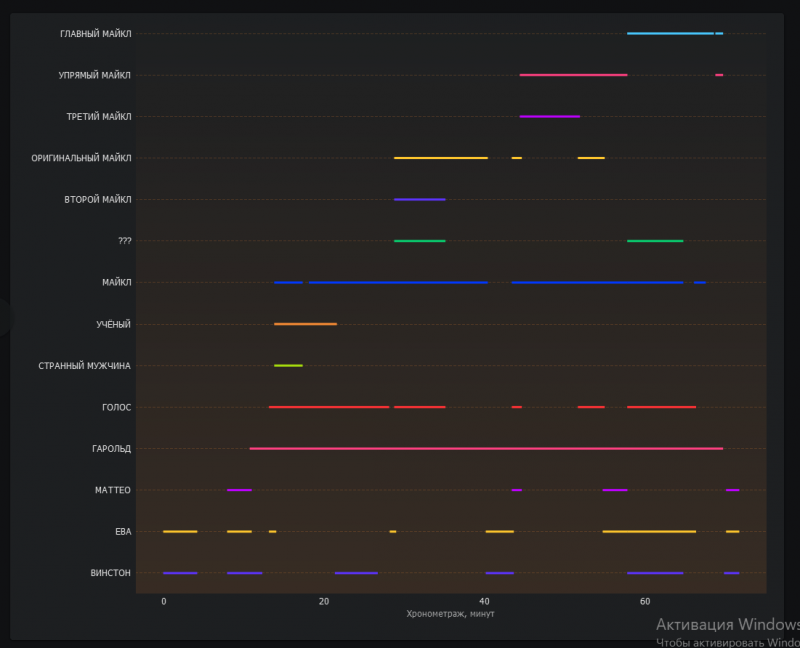Select the longest red ГОЛОС bar
The width and height of the screenshot is (800, 648).
329,407
